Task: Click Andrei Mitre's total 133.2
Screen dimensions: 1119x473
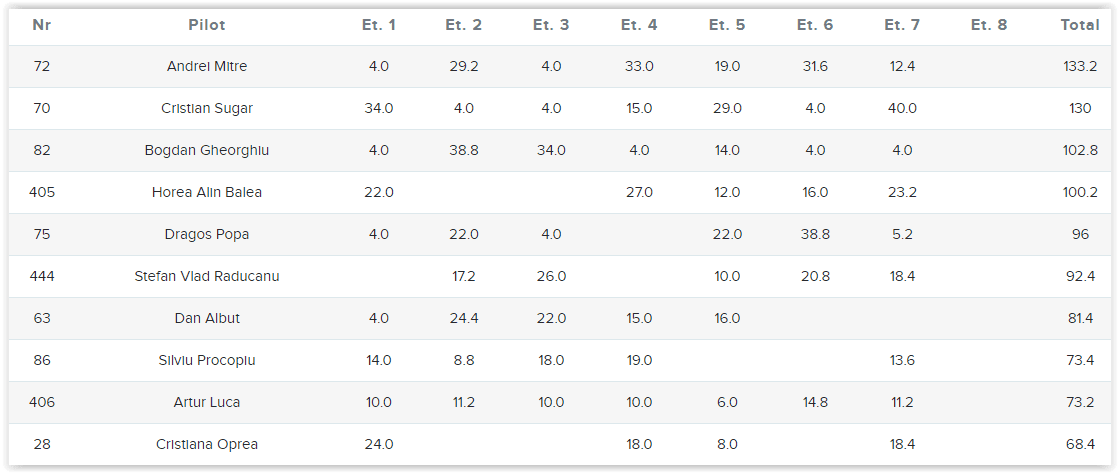Action: tap(1080, 66)
